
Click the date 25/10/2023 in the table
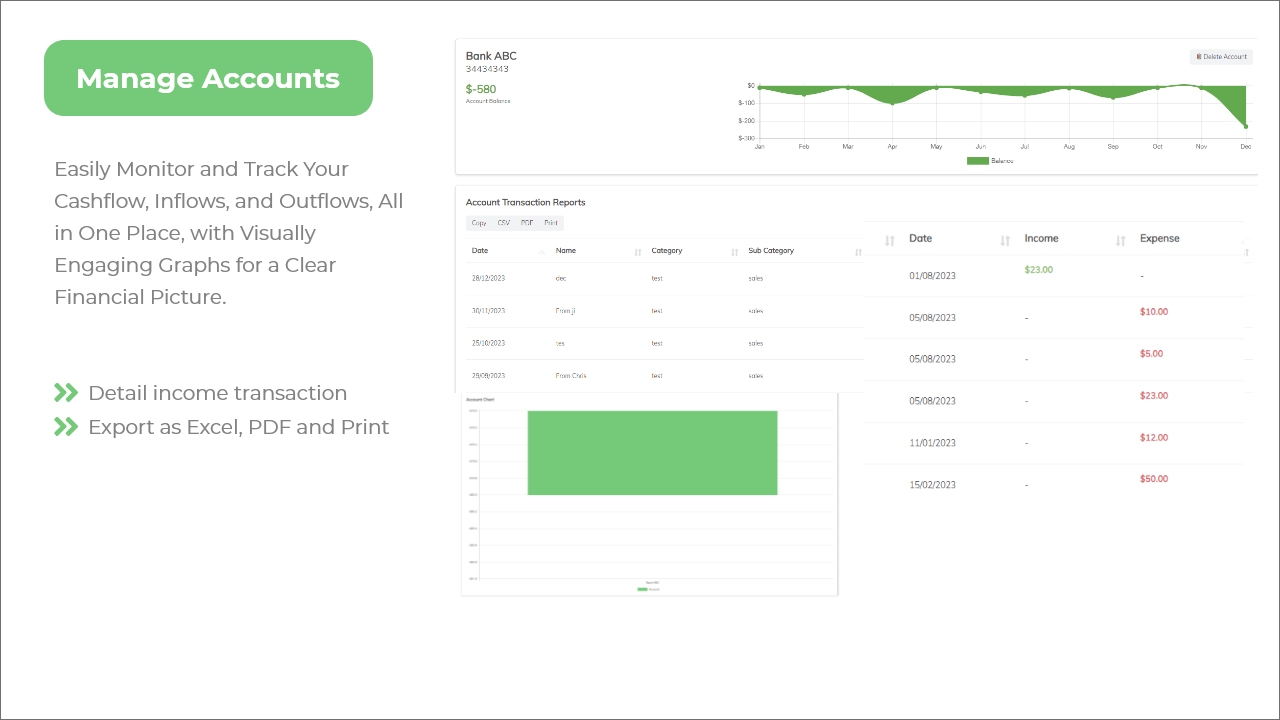pos(488,343)
